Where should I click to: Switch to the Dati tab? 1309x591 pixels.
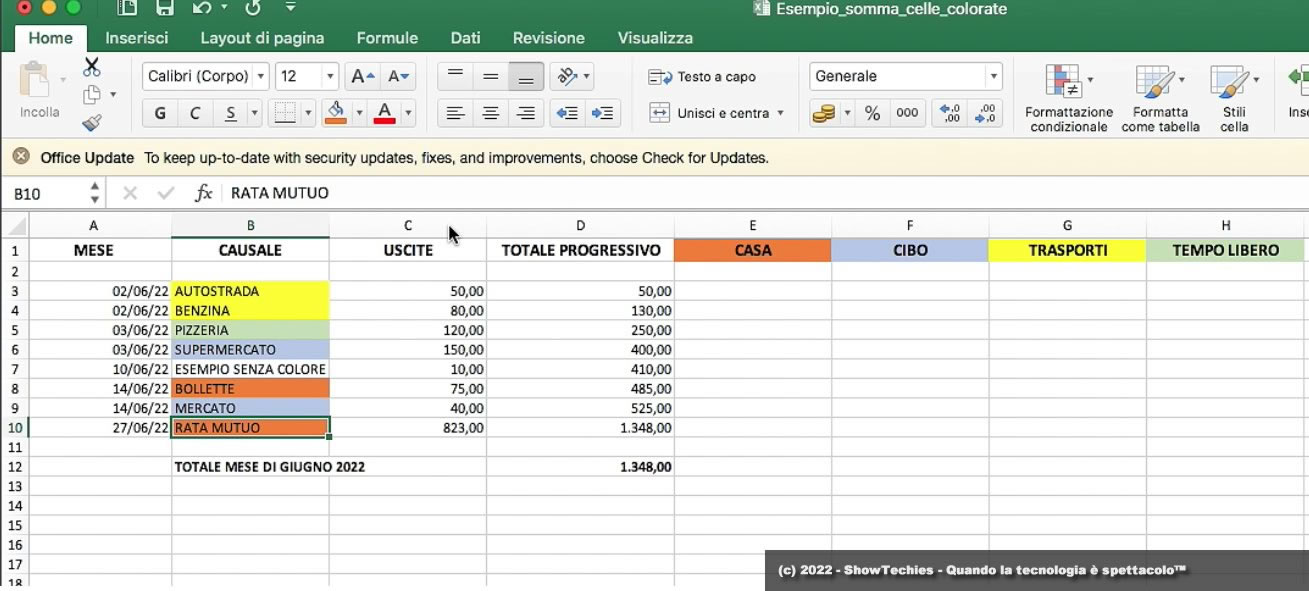465,38
